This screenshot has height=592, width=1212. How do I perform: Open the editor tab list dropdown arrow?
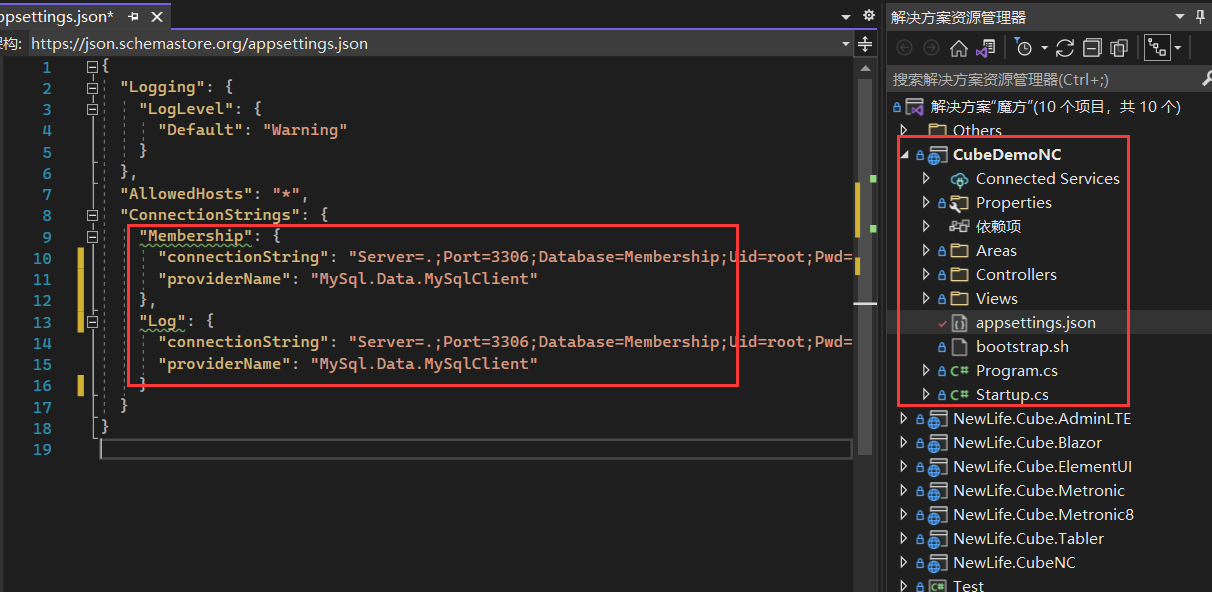point(847,15)
